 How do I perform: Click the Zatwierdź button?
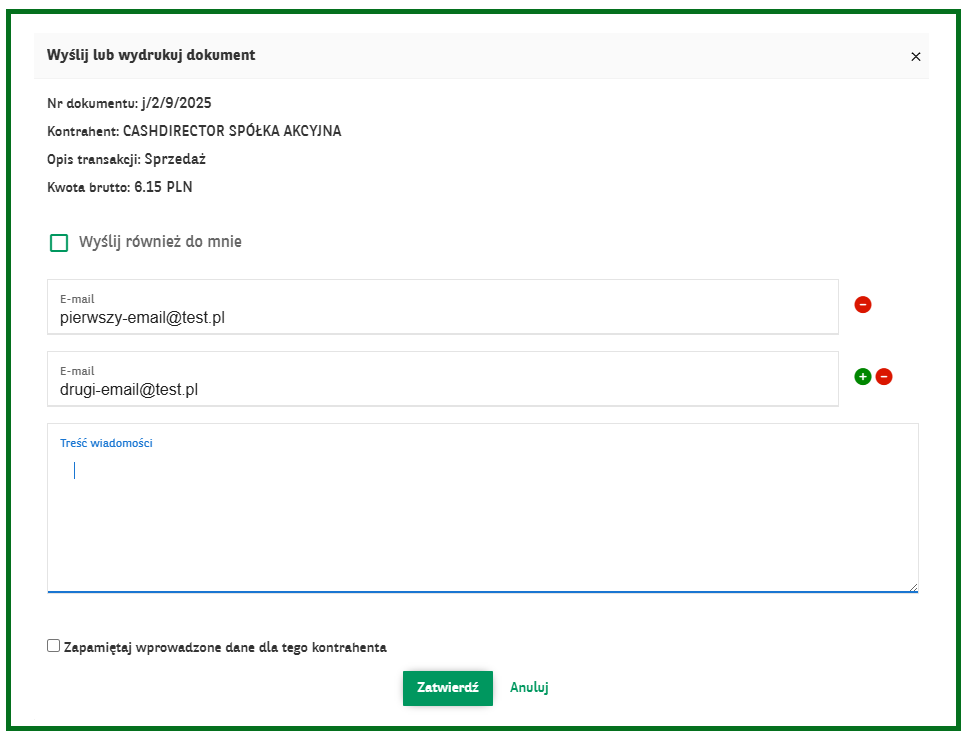pos(448,688)
